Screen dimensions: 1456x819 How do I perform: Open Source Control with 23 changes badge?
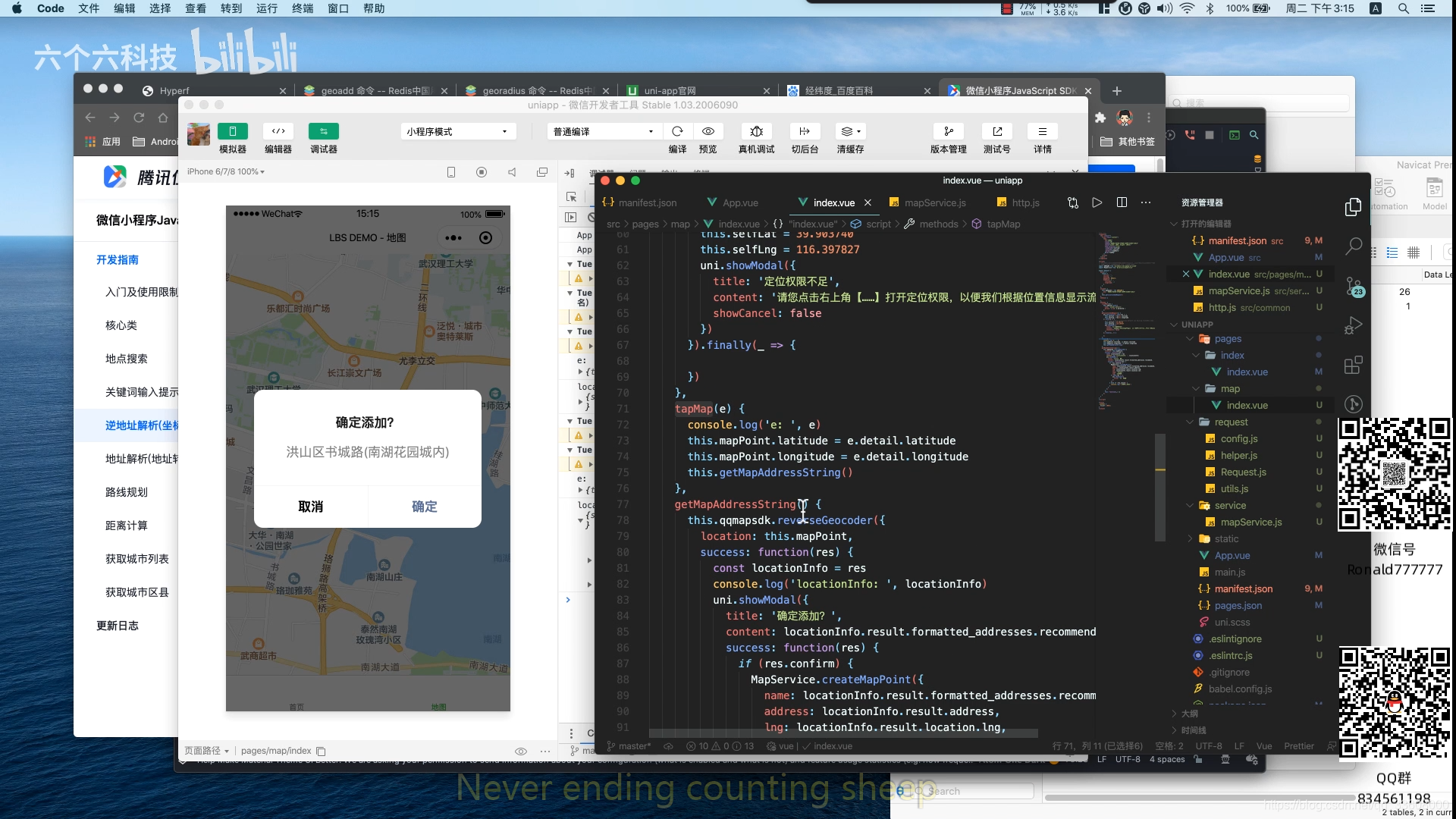(x=1354, y=287)
